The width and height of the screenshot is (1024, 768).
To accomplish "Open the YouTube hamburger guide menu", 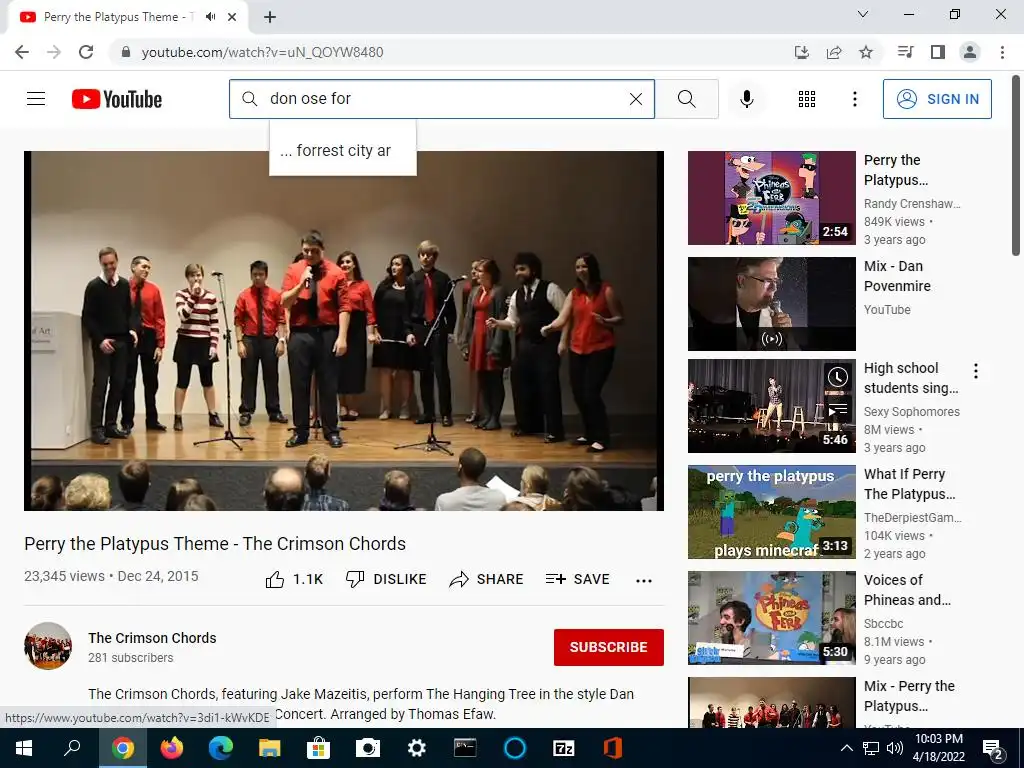I will tap(36, 99).
